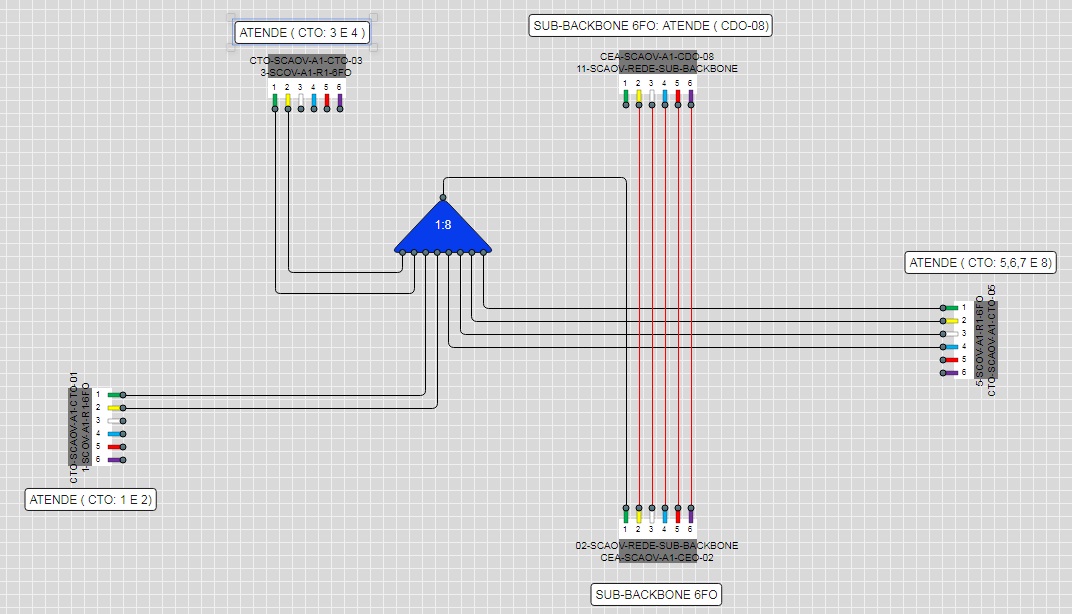The height and width of the screenshot is (614, 1072).
Task: Select white fiber 3 of the CTO-05 cable
Action: 952,334
